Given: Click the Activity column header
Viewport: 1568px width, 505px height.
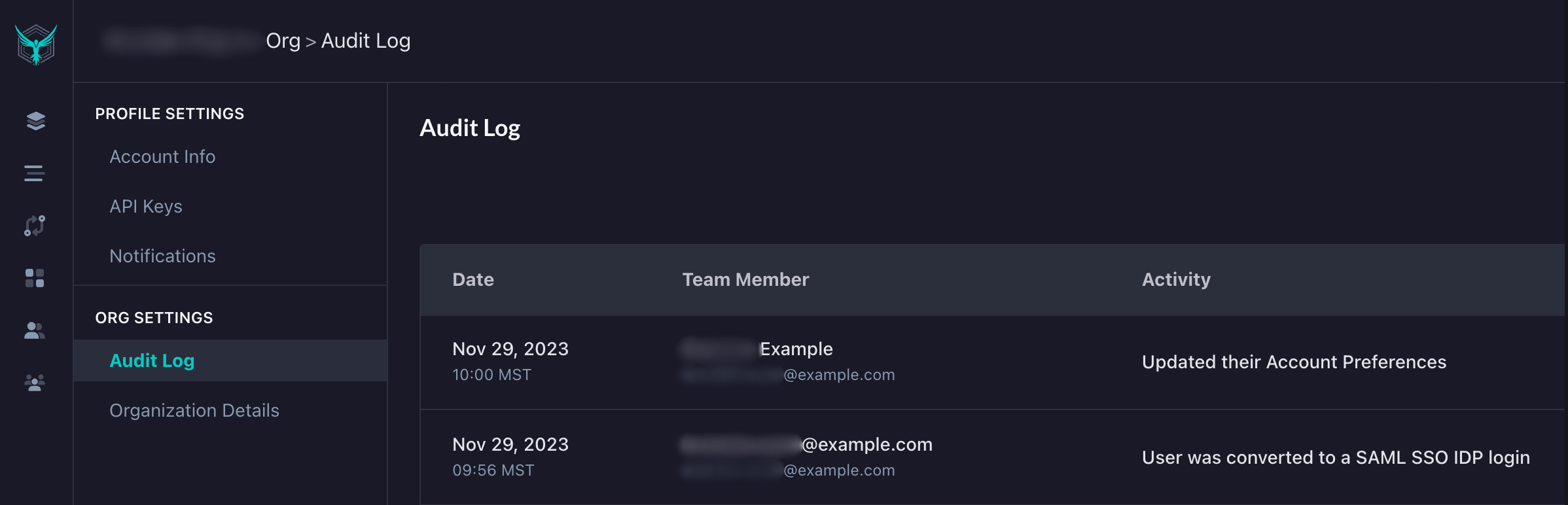Looking at the screenshot, I should pos(1175,279).
